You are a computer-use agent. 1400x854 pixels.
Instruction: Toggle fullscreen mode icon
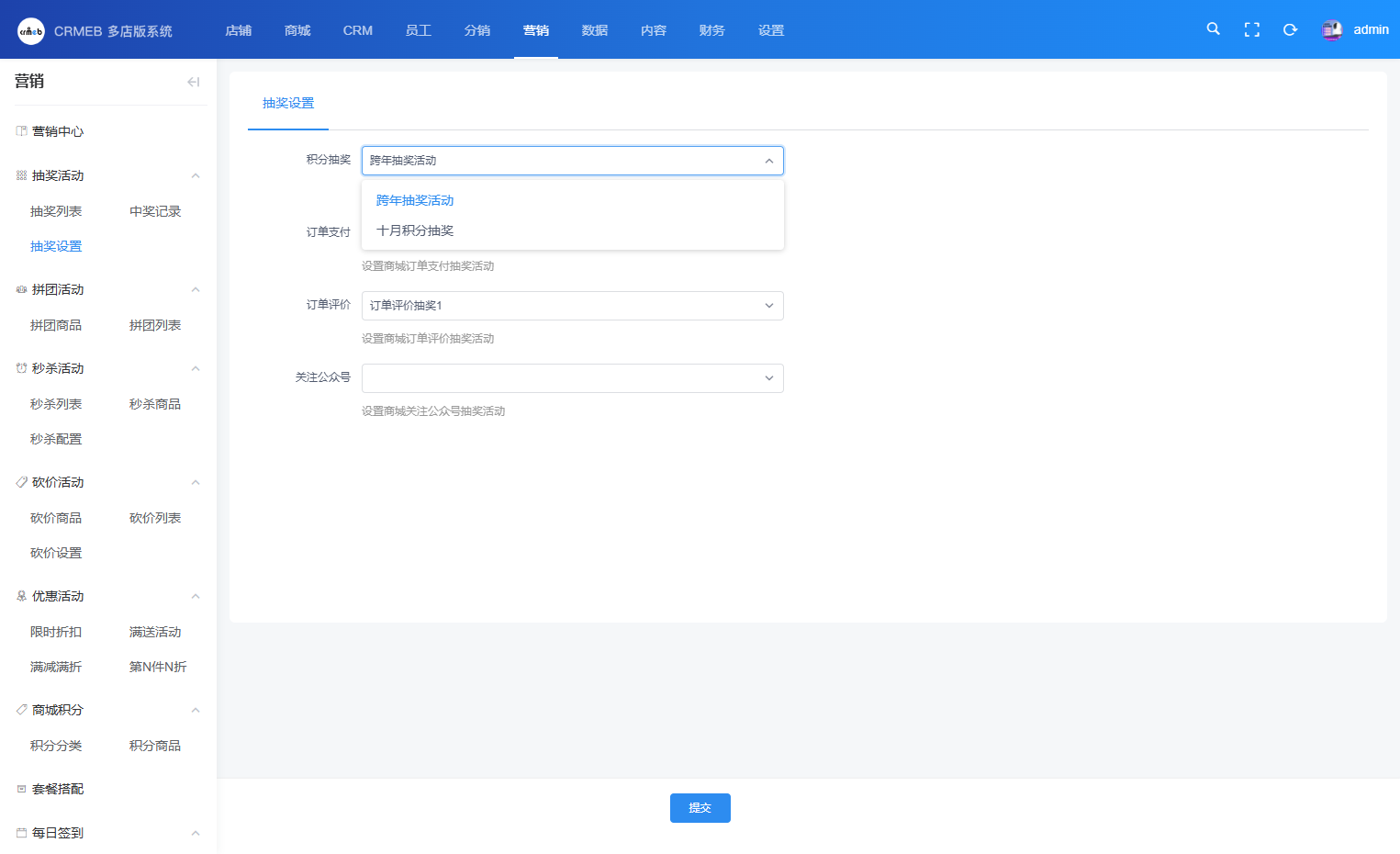pos(1251,29)
